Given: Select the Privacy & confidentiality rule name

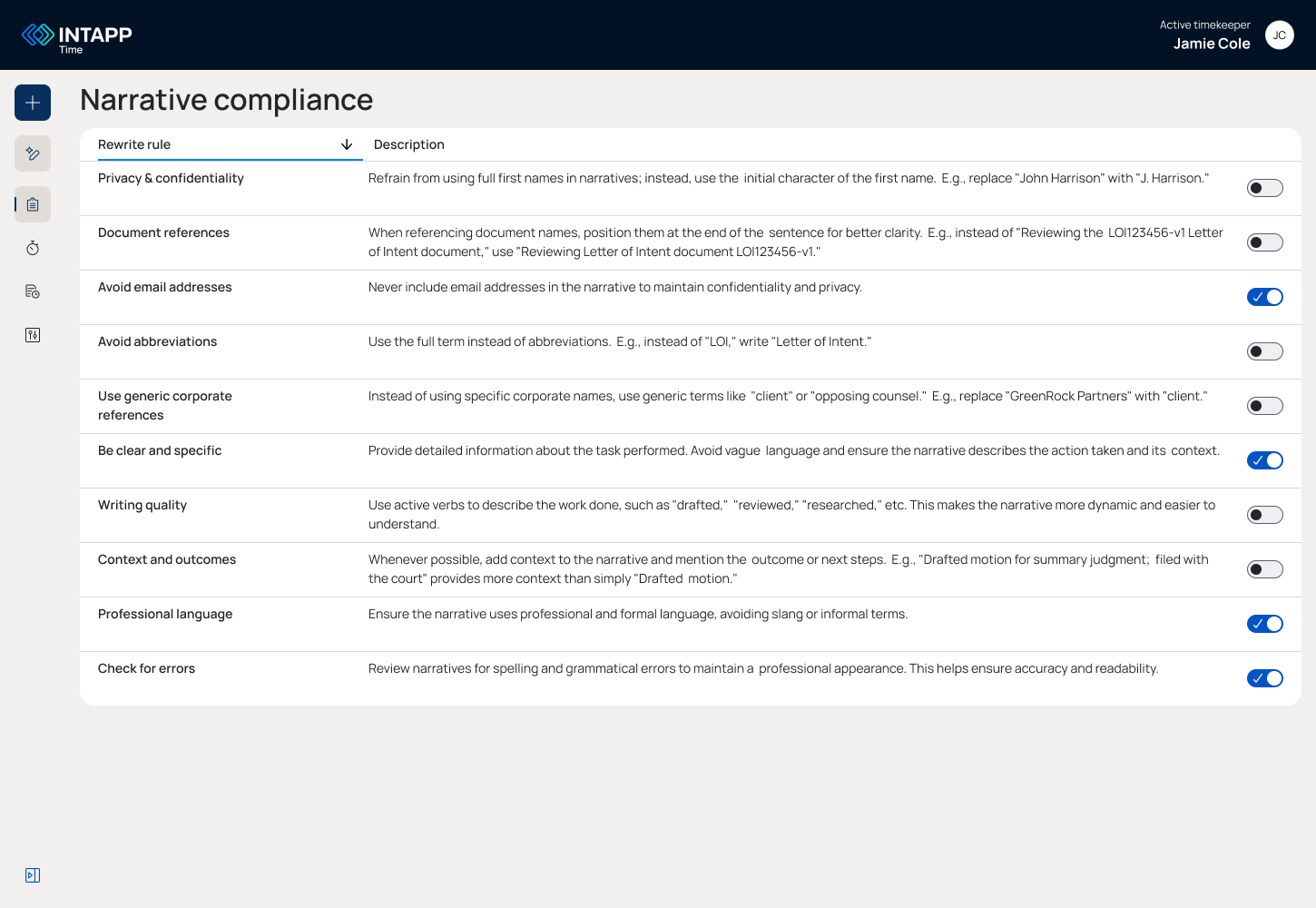Looking at the screenshot, I should point(171,178).
